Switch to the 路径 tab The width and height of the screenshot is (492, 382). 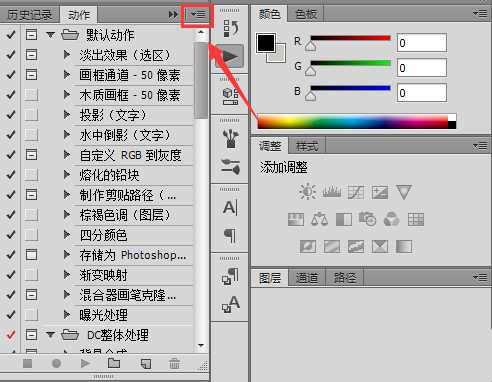pyautogui.click(x=345, y=278)
